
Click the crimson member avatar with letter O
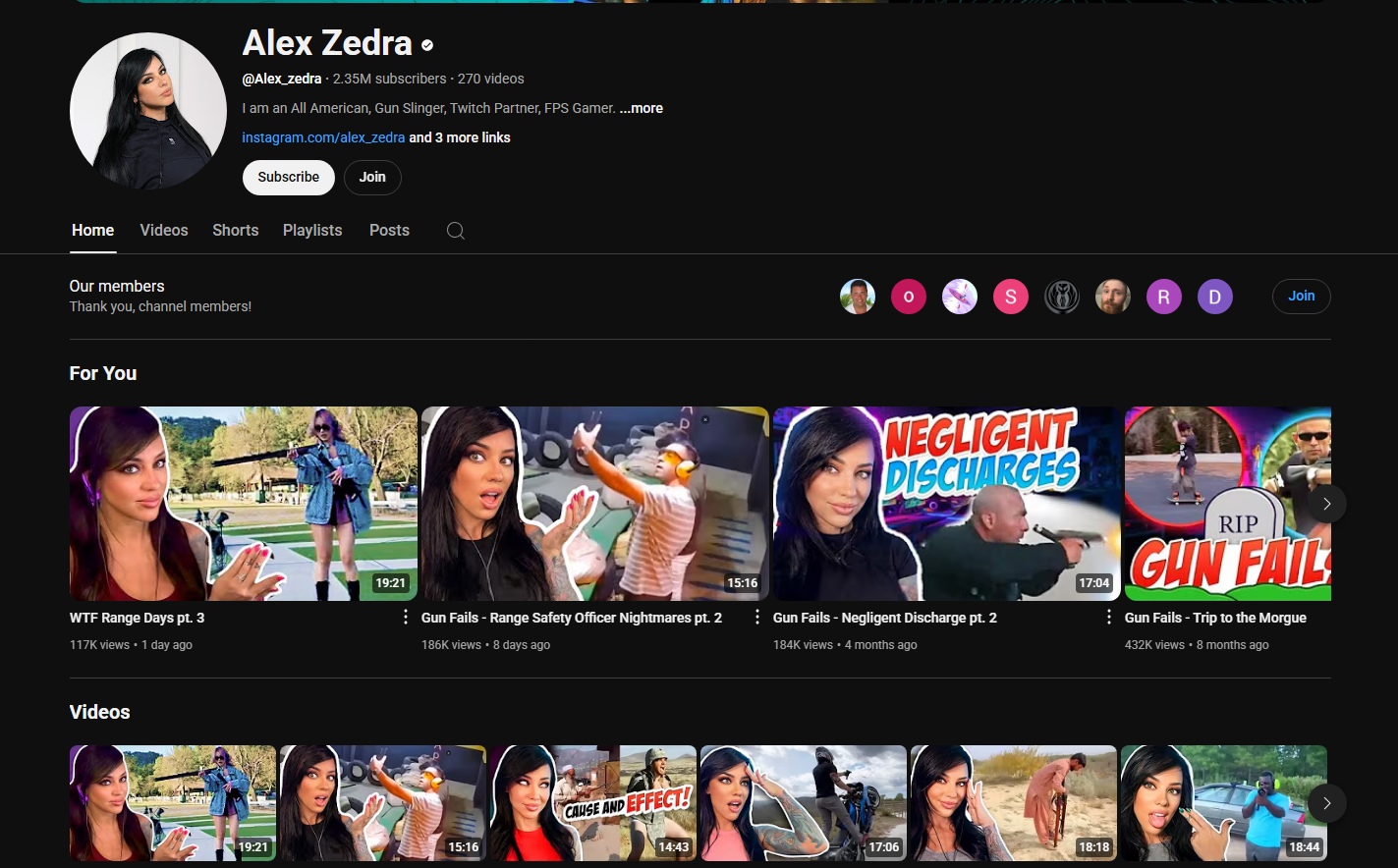coord(909,297)
